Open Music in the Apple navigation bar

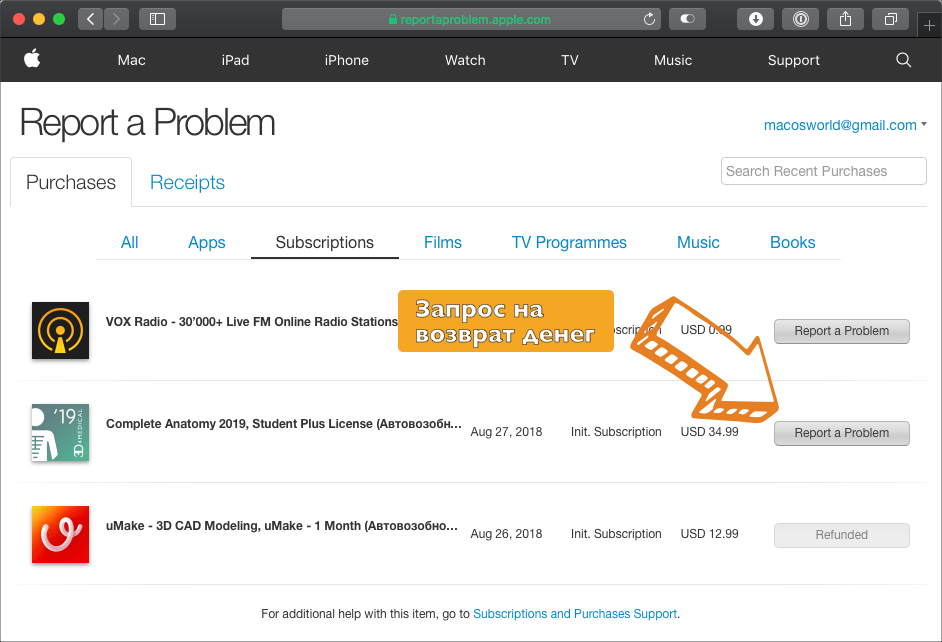click(673, 60)
